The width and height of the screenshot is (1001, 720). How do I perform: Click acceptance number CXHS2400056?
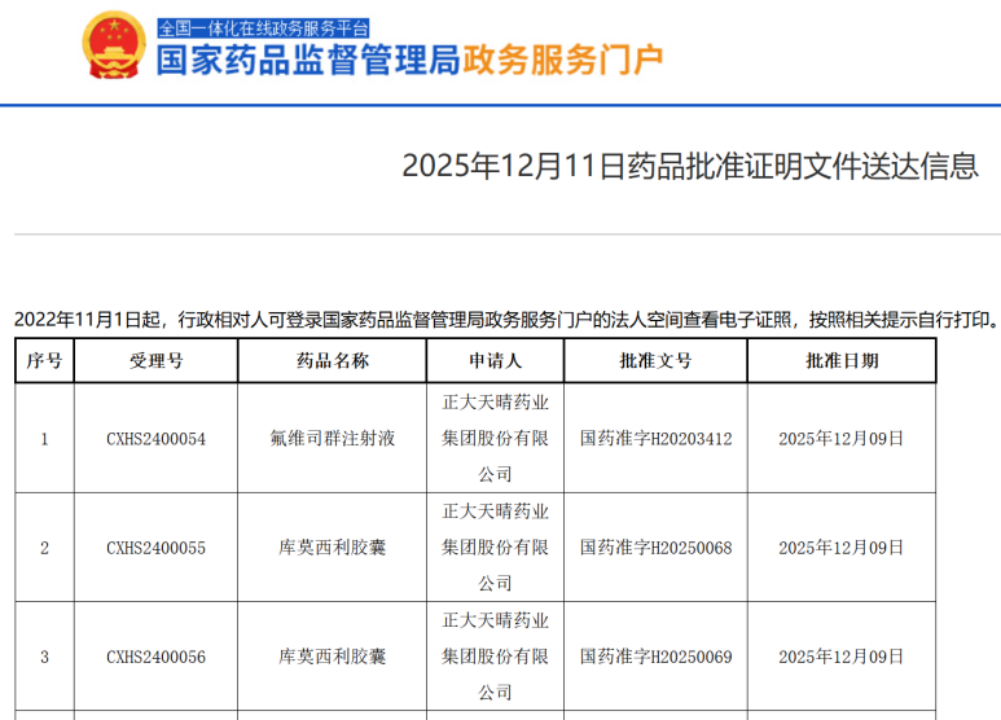click(x=156, y=657)
